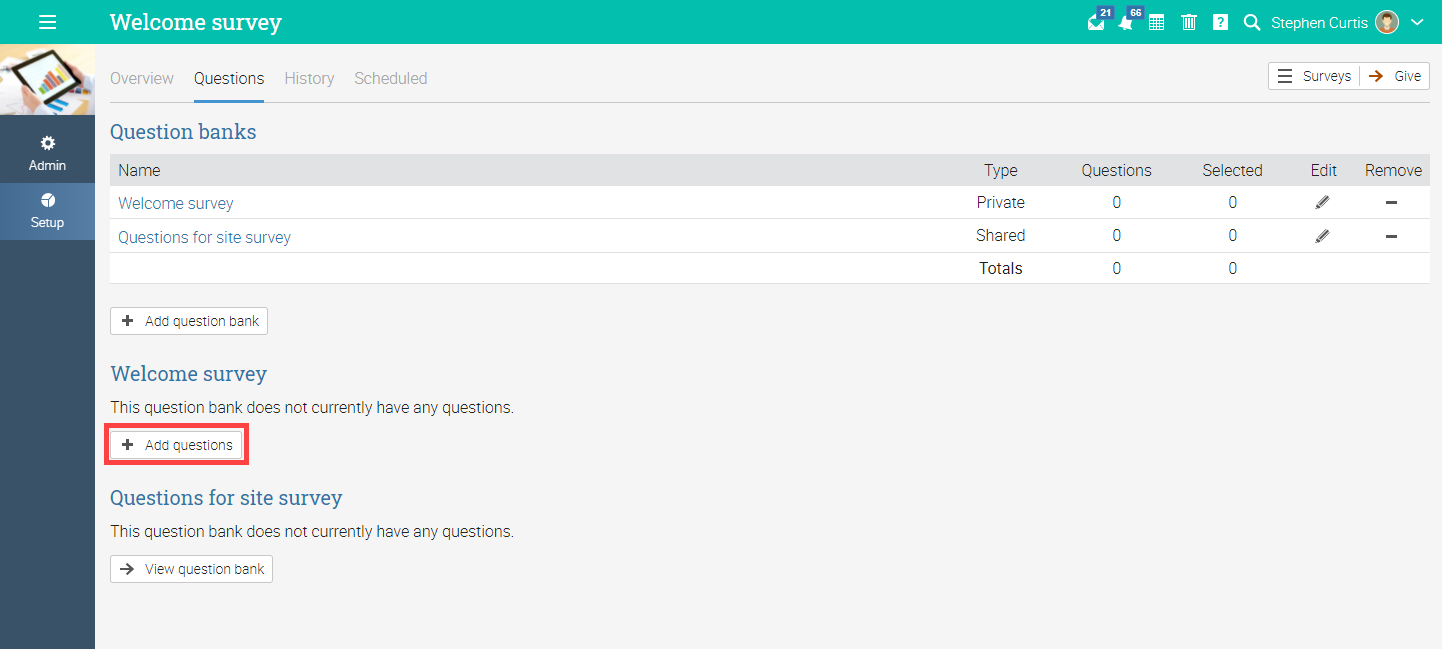
Task: Switch to the History tab
Action: pyautogui.click(x=309, y=78)
